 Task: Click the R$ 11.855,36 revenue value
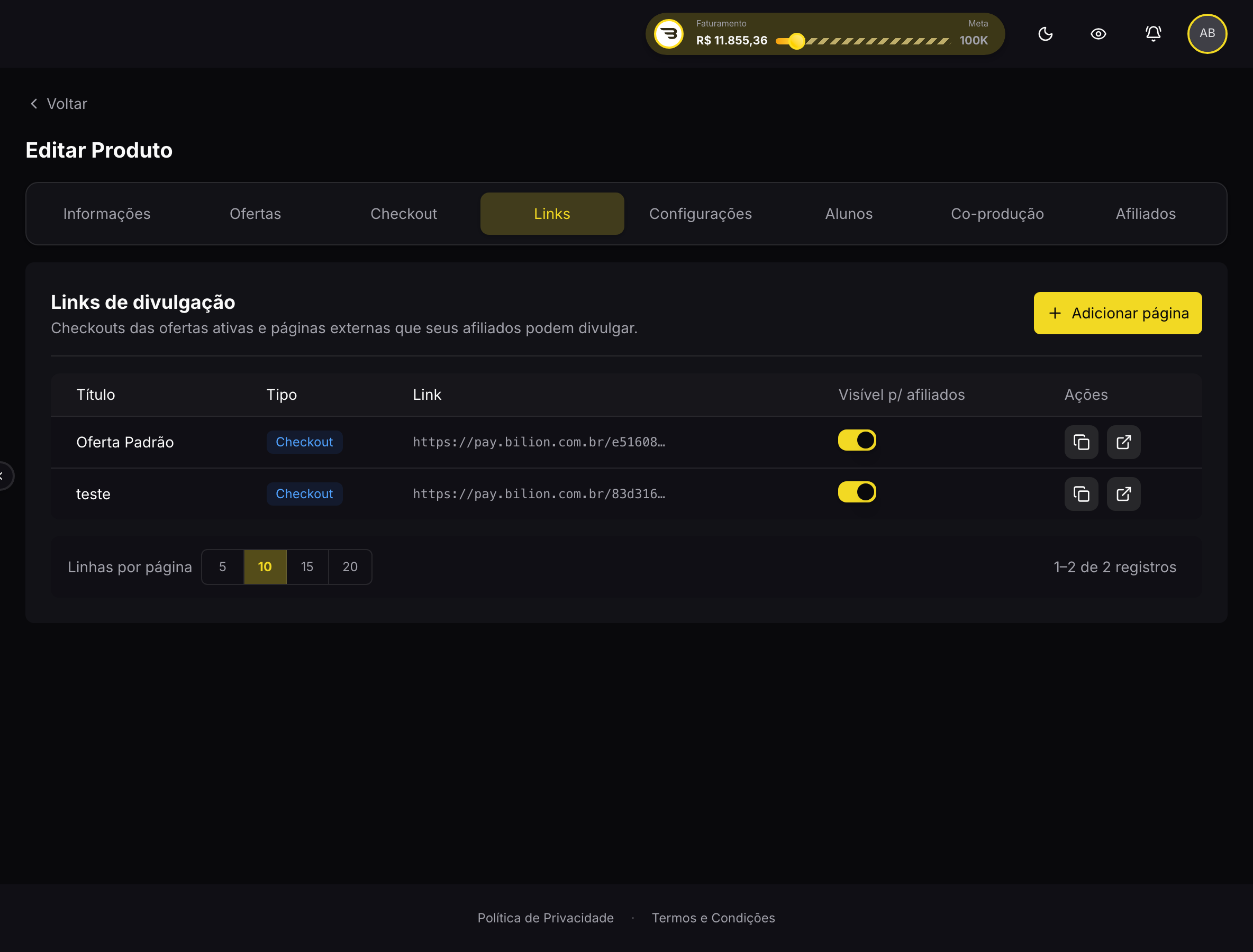(x=731, y=41)
